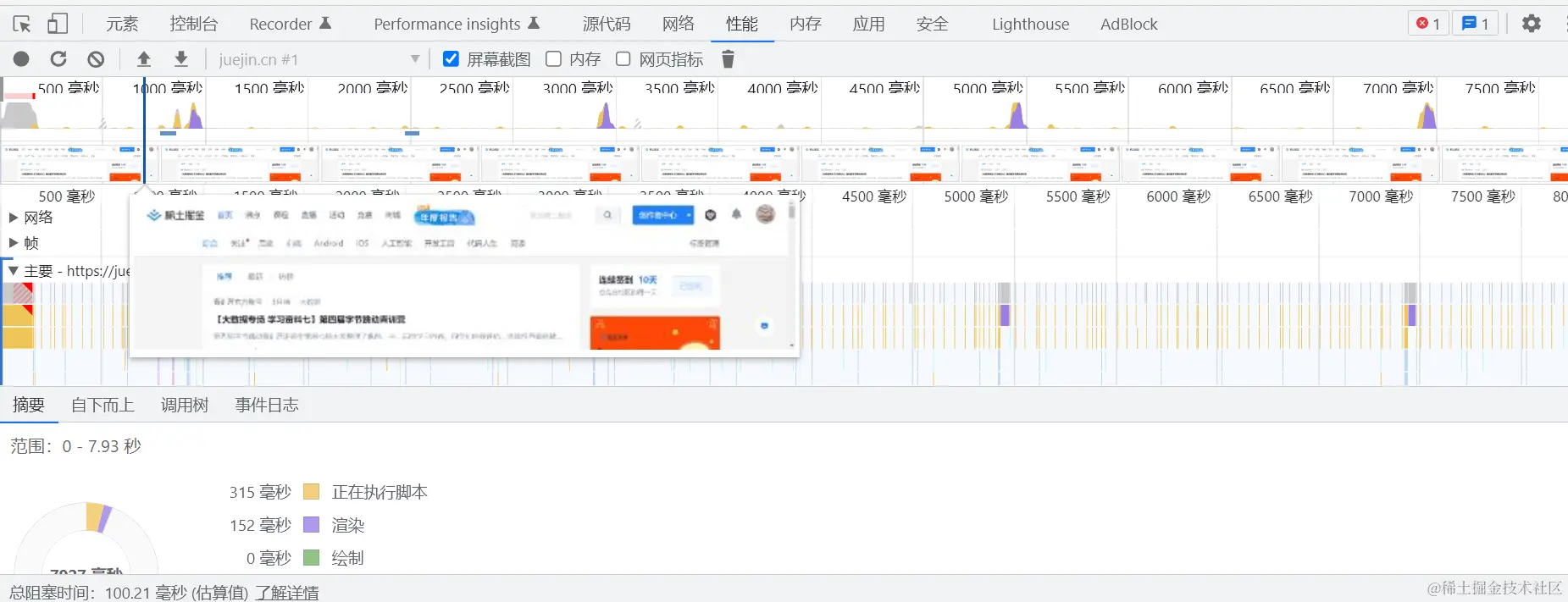The image size is (1568, 602).
Task: Click the purple task block near 5000 毫秒 in main thread
Action: [x=1005, y=315]
